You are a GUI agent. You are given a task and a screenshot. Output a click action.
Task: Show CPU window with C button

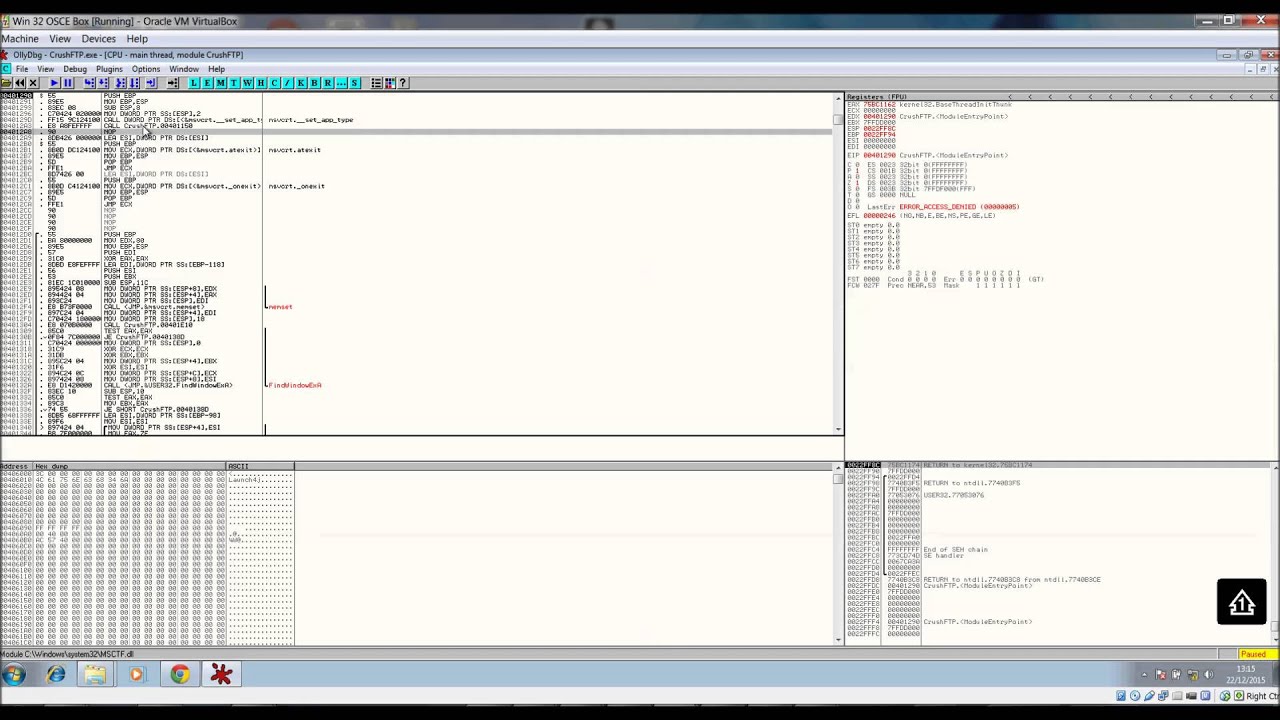coord(274,83)
